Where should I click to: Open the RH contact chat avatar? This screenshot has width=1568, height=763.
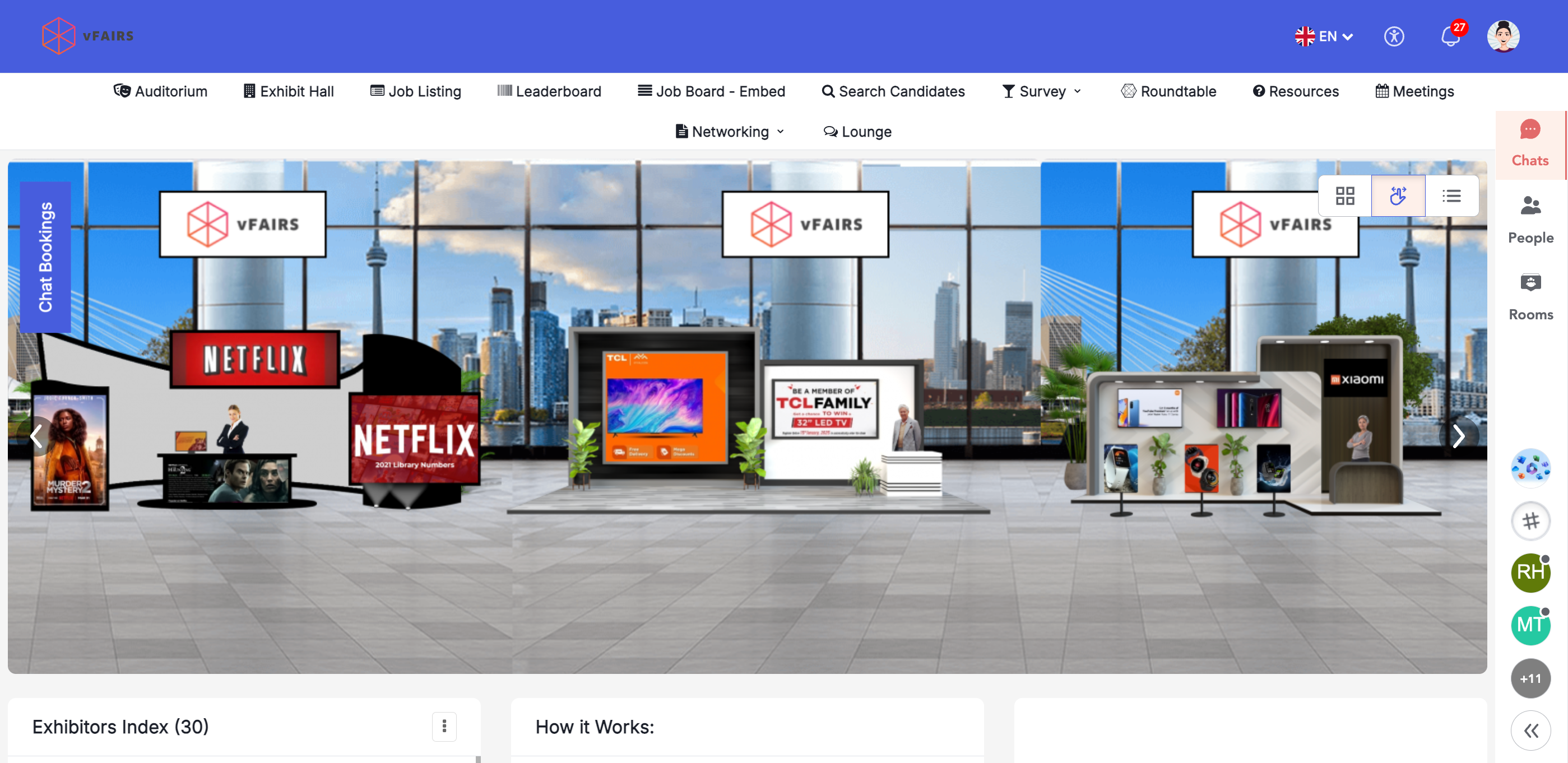click(1530, 572)
